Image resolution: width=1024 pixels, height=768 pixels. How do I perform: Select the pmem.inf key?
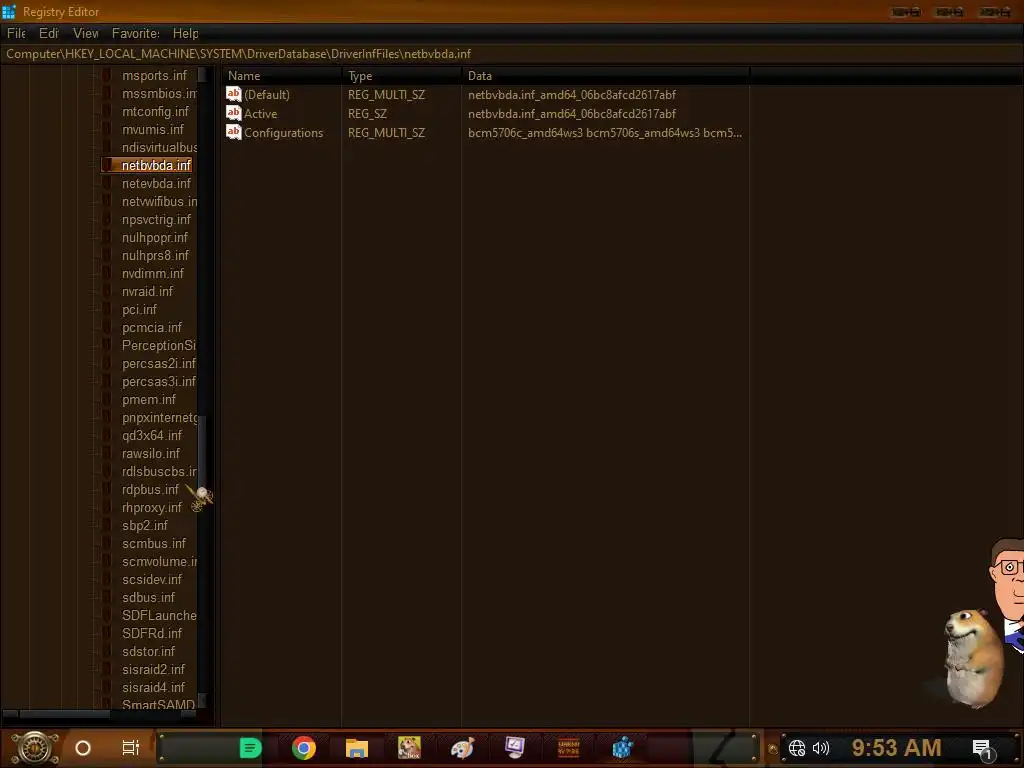tap(149, 400)
